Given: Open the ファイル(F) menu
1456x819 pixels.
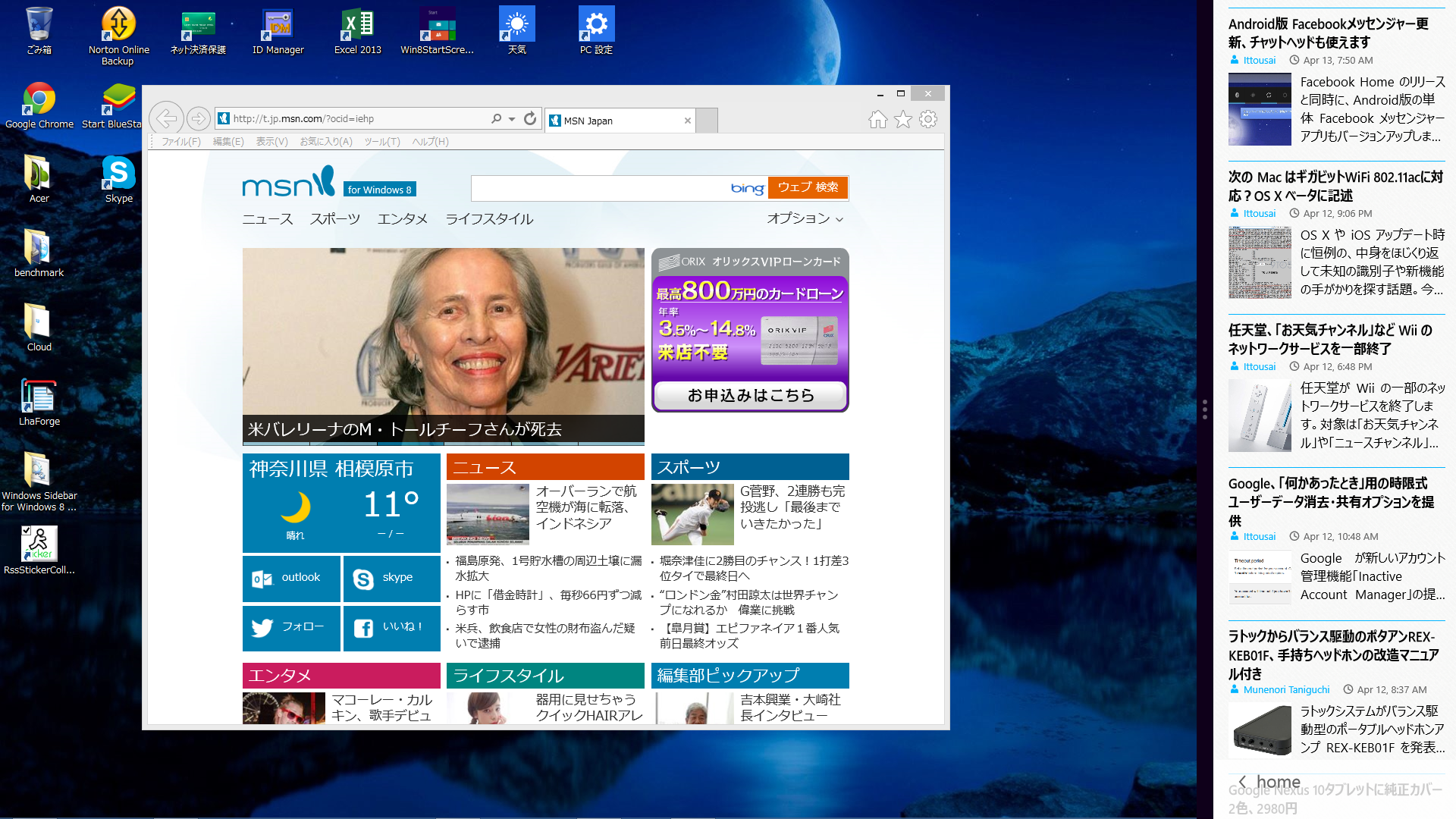Looking at the screenshot, I should coord(180,142).
